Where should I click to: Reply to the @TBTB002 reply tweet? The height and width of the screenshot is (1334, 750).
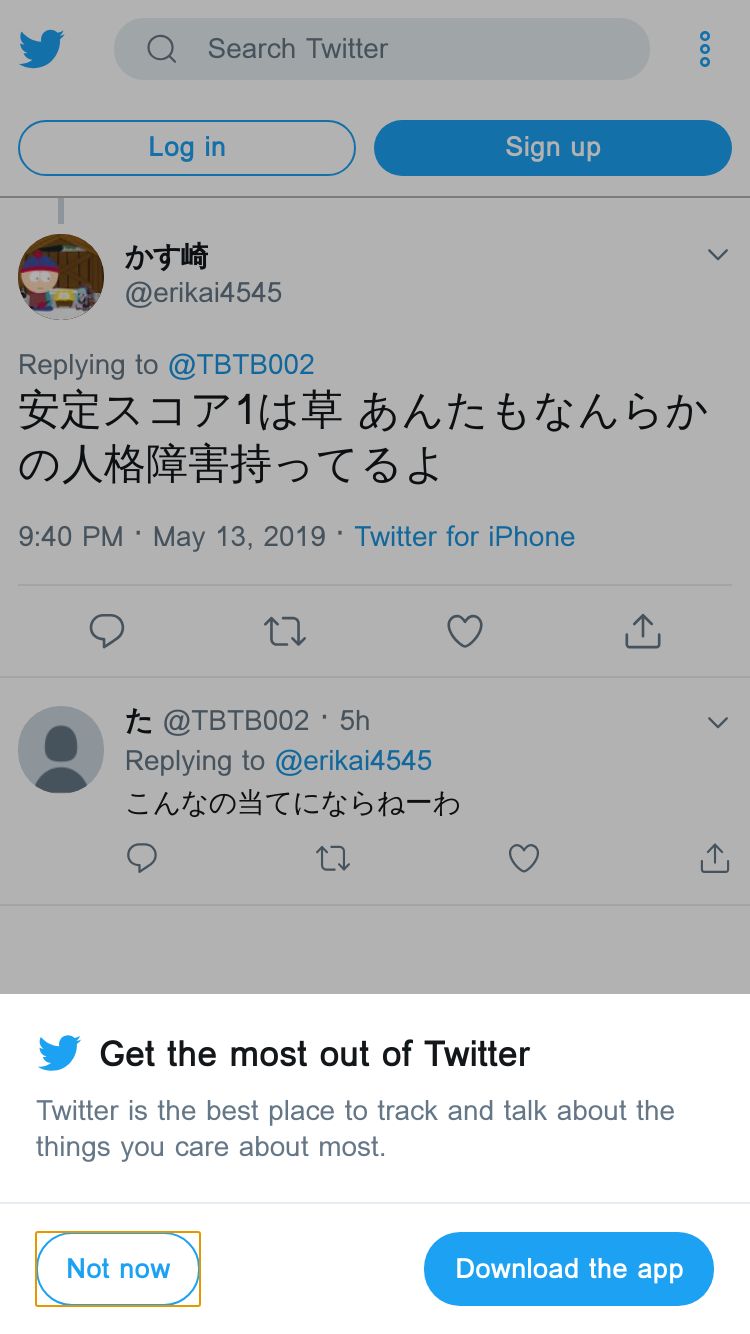pyautogui.click(x=142, y=858)
